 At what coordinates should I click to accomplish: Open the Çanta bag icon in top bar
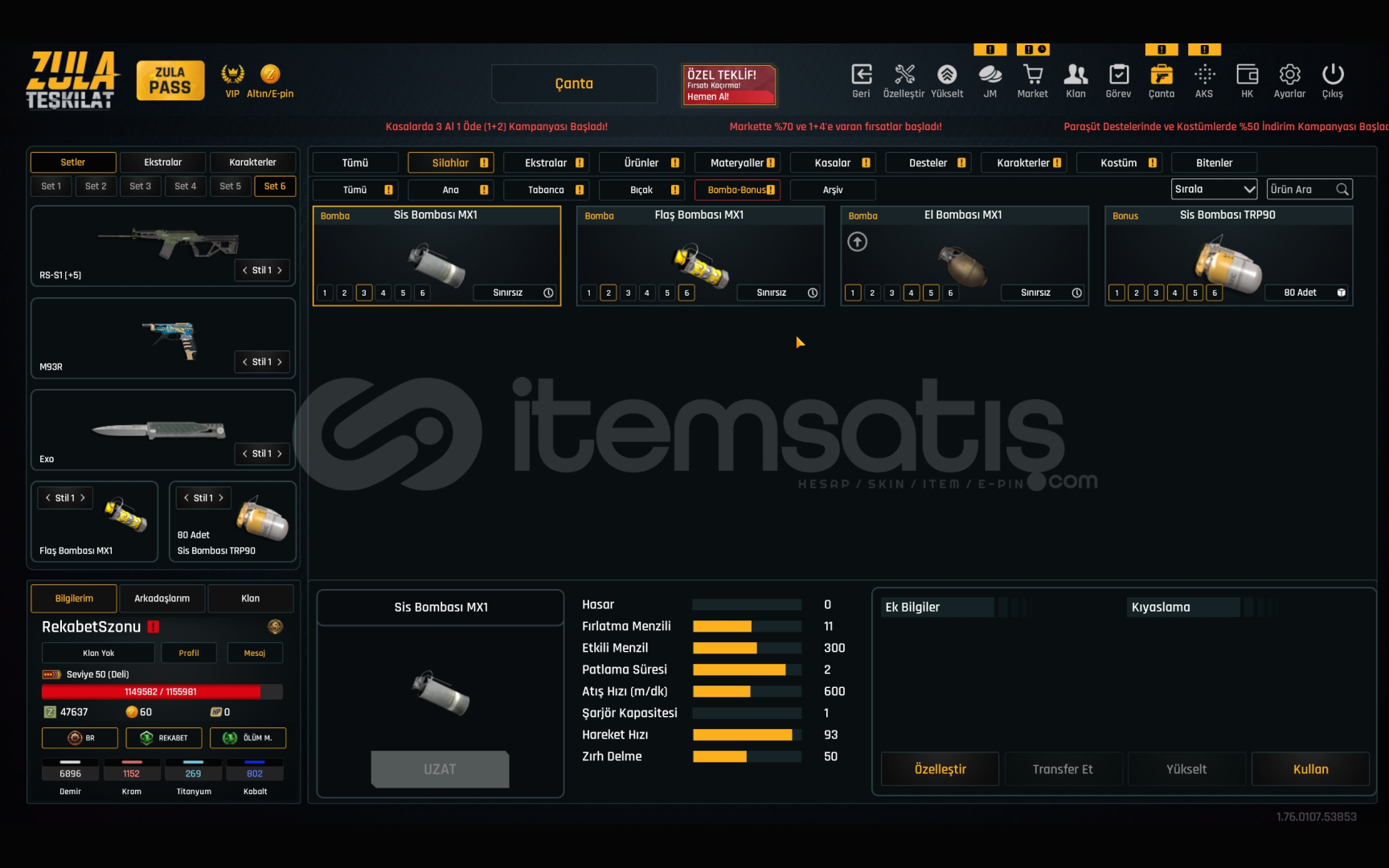tap(1162, 75)
